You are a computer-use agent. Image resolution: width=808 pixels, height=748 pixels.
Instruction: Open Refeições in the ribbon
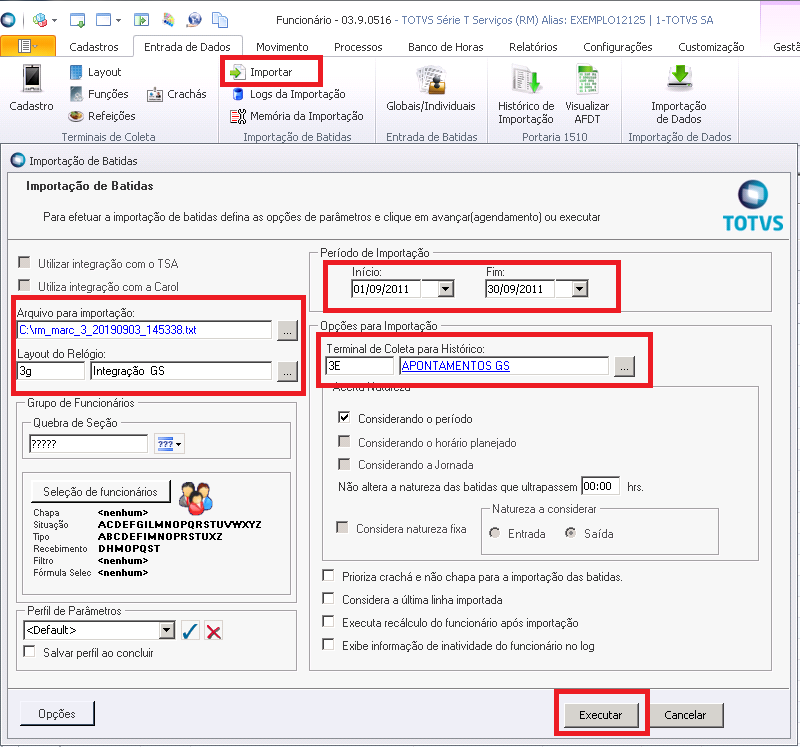[x=102, y=116]
